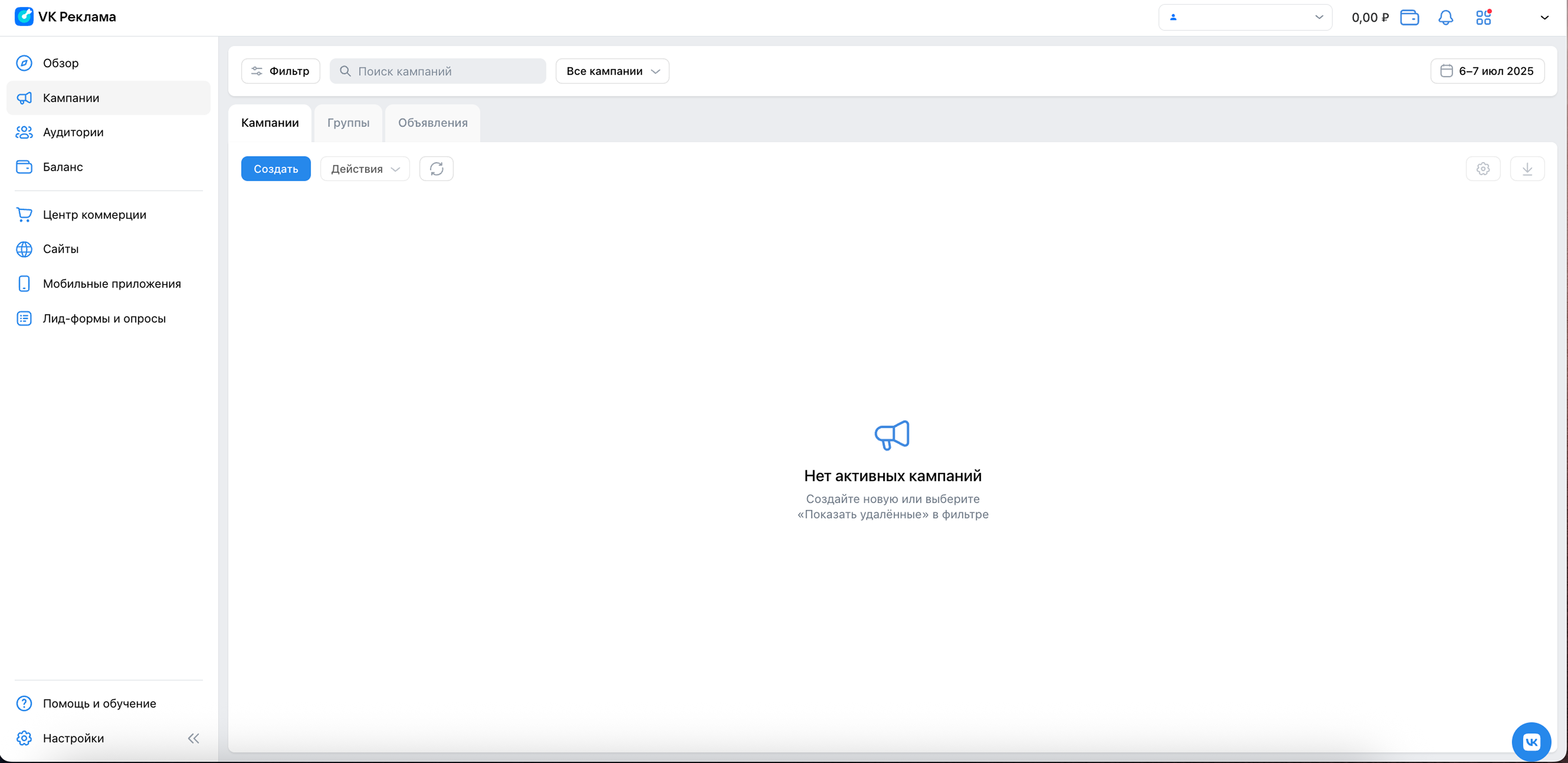Viewport: 1568px width, 763px height.
Task: Expand the account selector dropdown
Action: coord(1245,17)
